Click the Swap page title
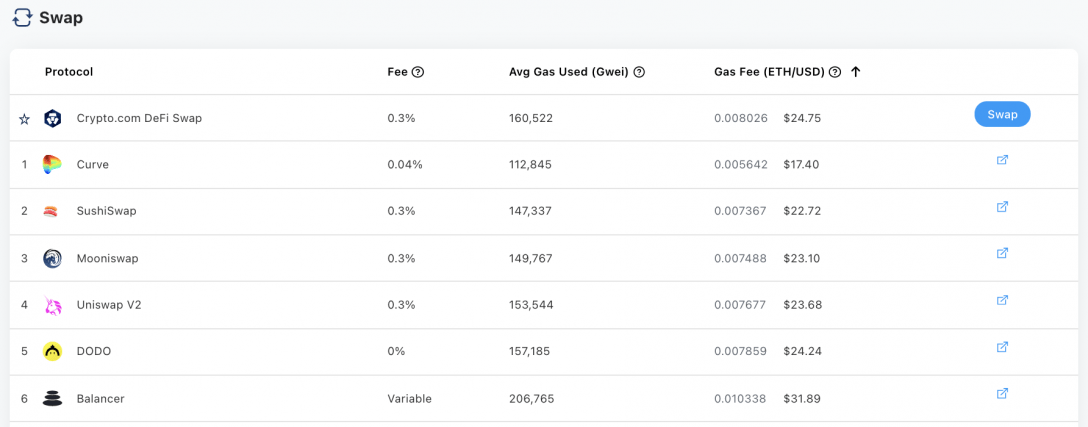Screen dimensions: 1088x427 pyautogui.click(x=61, y=18)
